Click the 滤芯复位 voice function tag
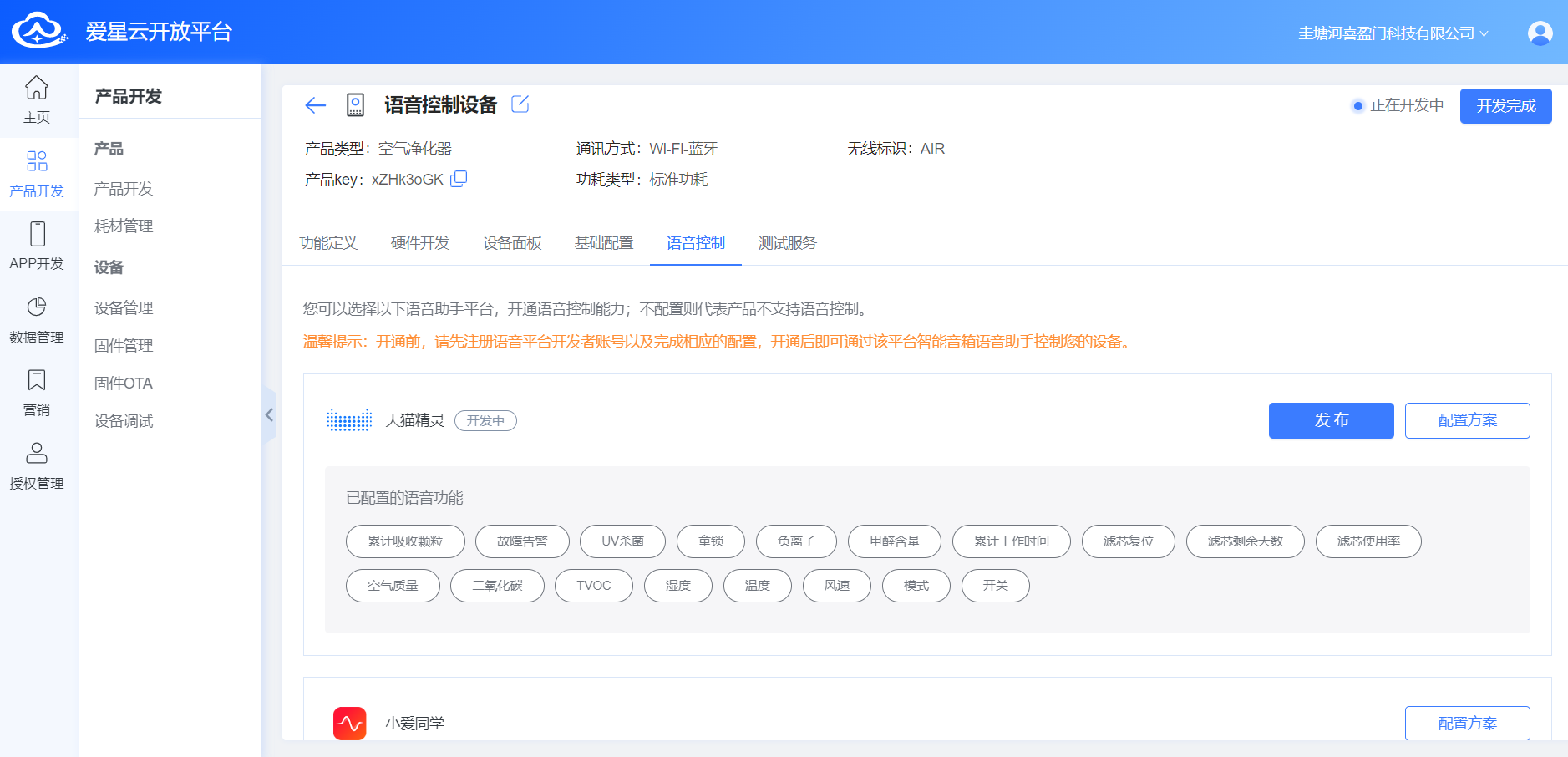This screenshot has height=757, width=1568. (x=1129, y=541)
